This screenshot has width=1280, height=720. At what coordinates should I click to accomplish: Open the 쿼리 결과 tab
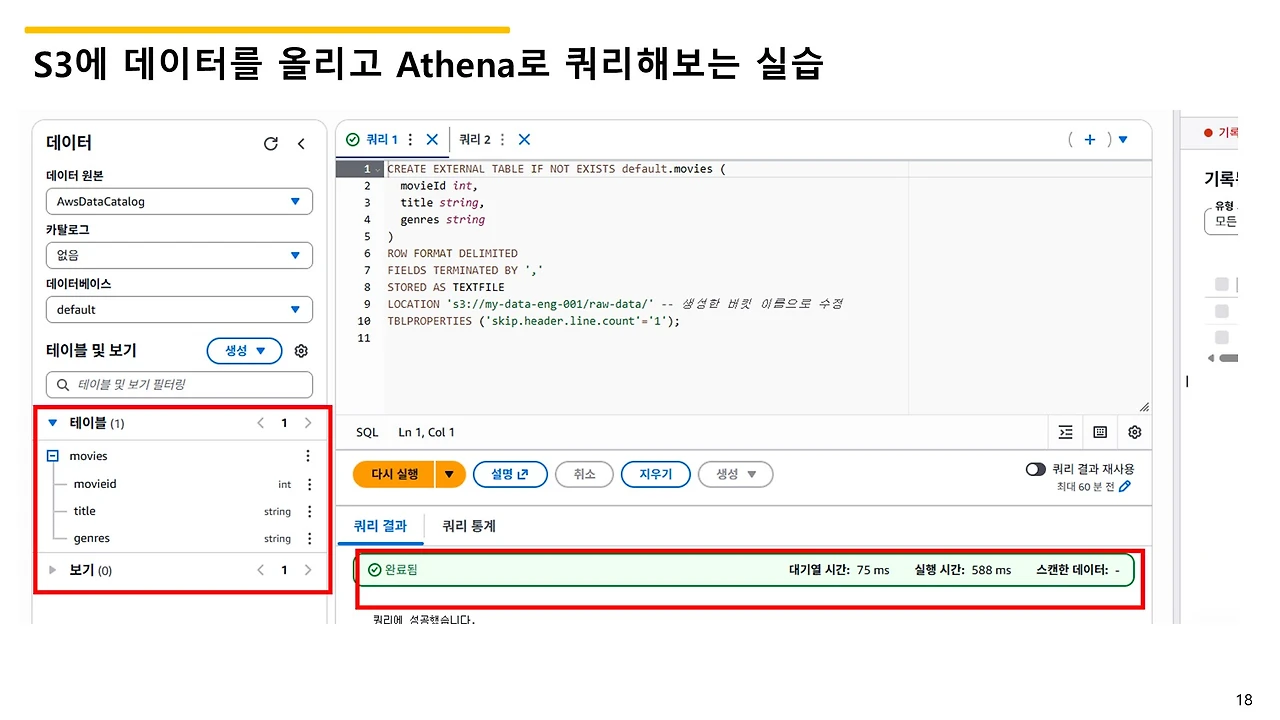381,526
